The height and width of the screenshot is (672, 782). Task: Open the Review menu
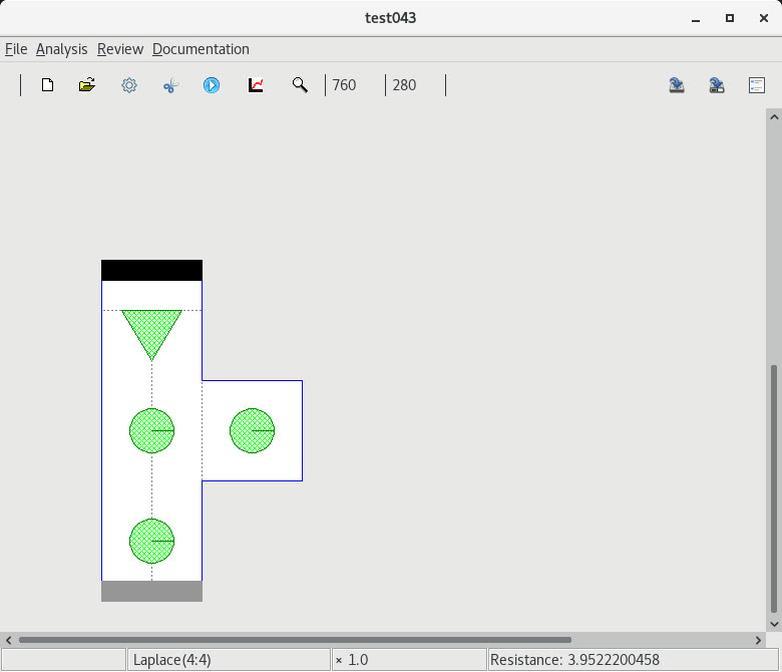coord(120,49)
